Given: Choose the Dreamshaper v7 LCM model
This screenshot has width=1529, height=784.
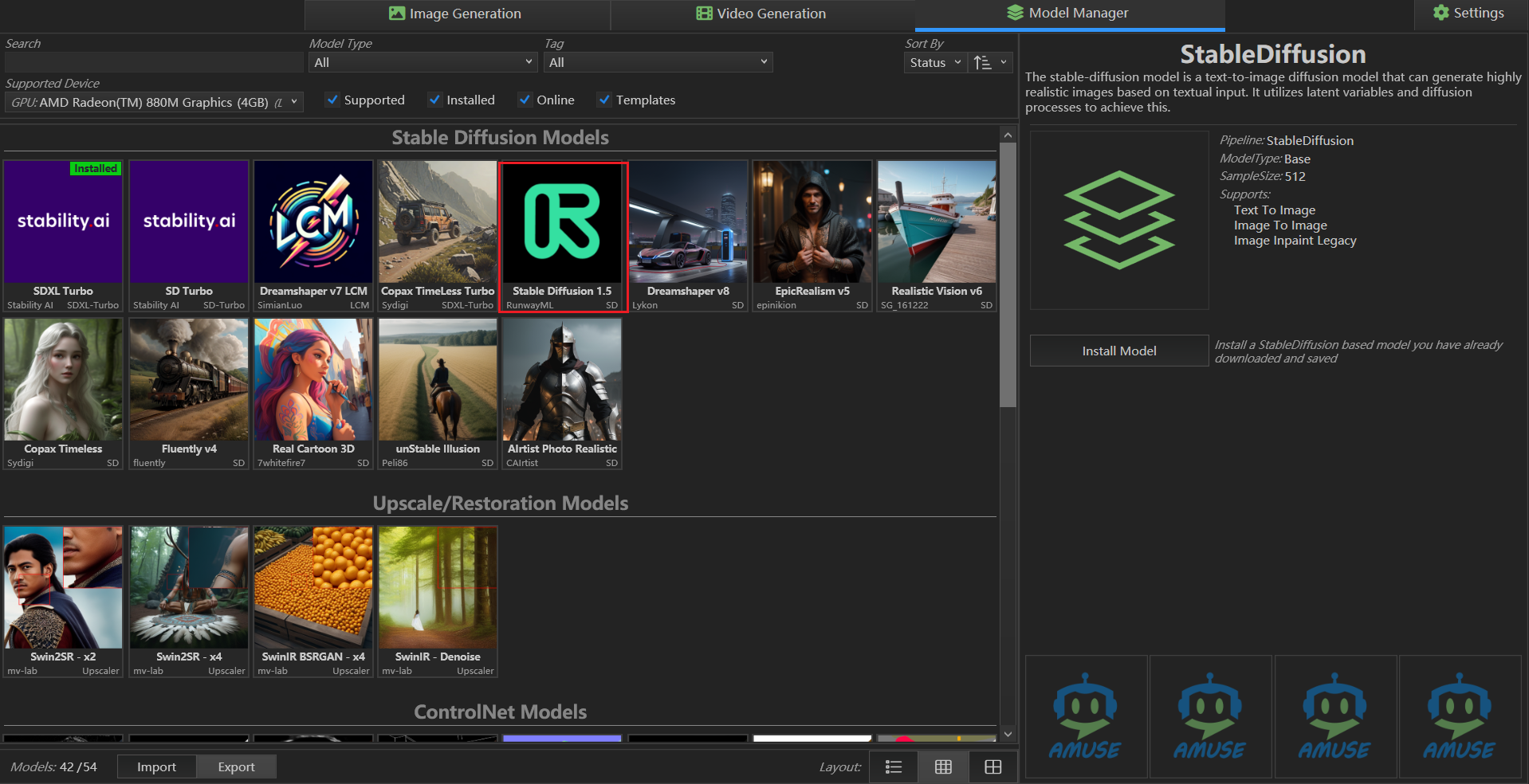Looking at the screenshot, I should pos(313,236).
